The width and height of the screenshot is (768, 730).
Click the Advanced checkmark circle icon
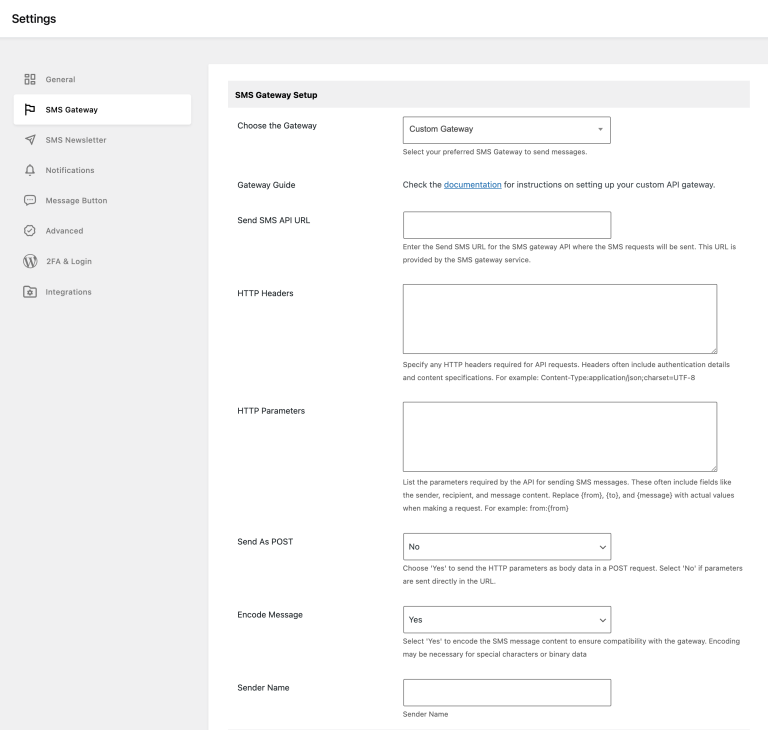(x=30, y=231)
